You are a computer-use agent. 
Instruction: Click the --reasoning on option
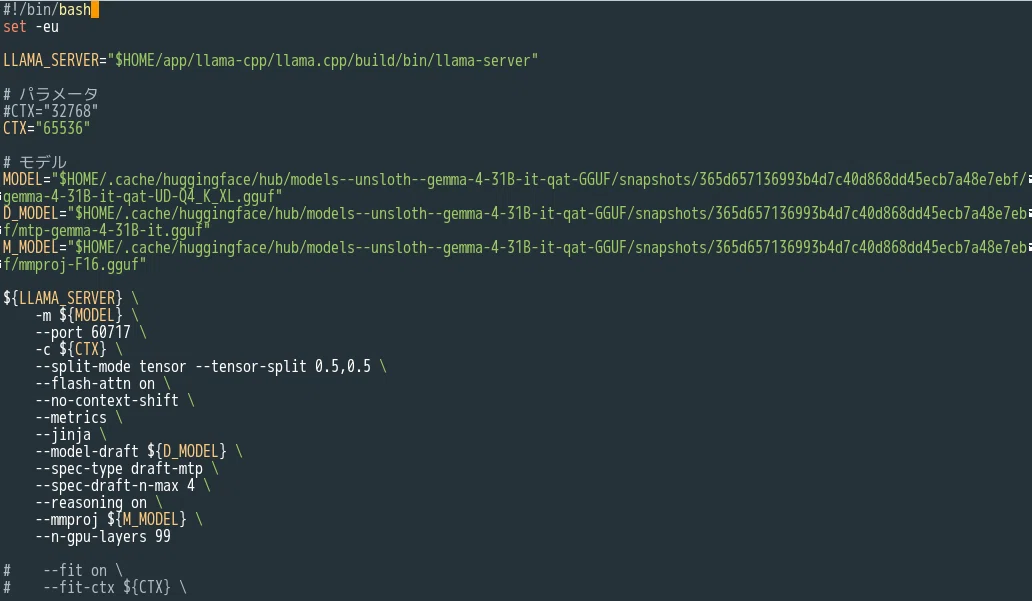91,503
